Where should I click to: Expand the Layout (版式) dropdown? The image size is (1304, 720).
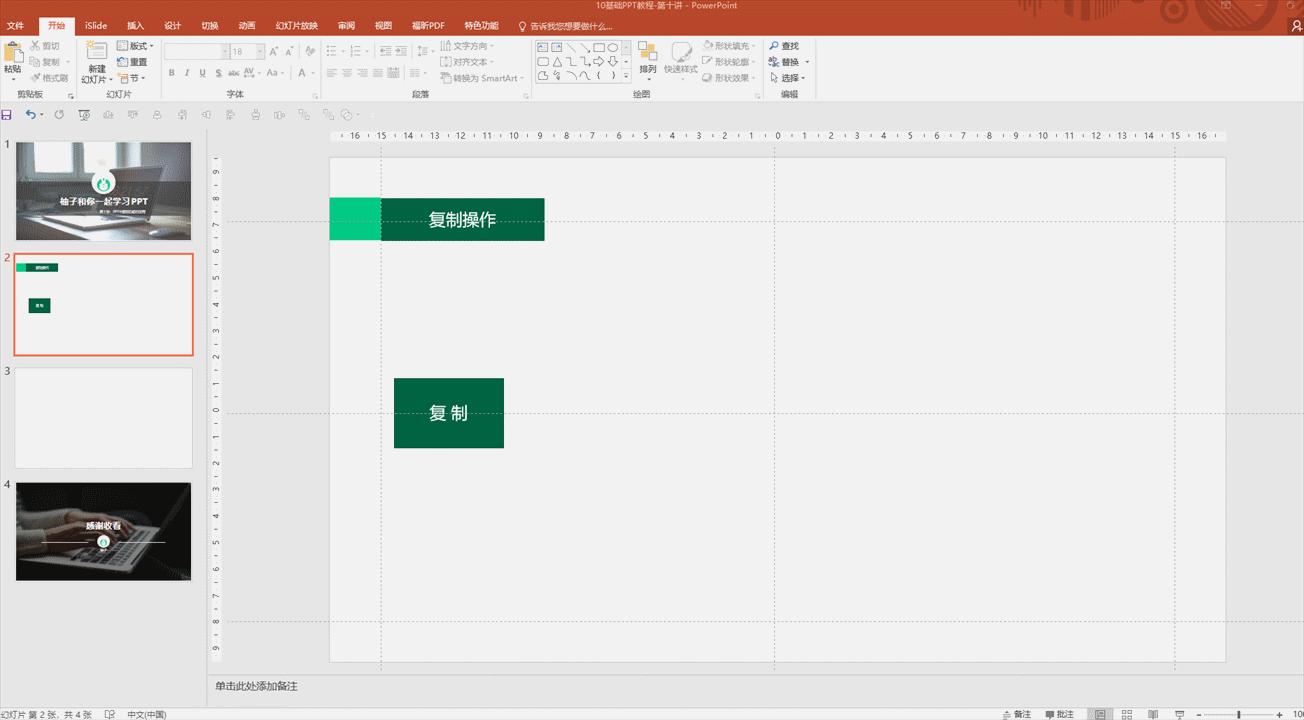click(136, 46)
